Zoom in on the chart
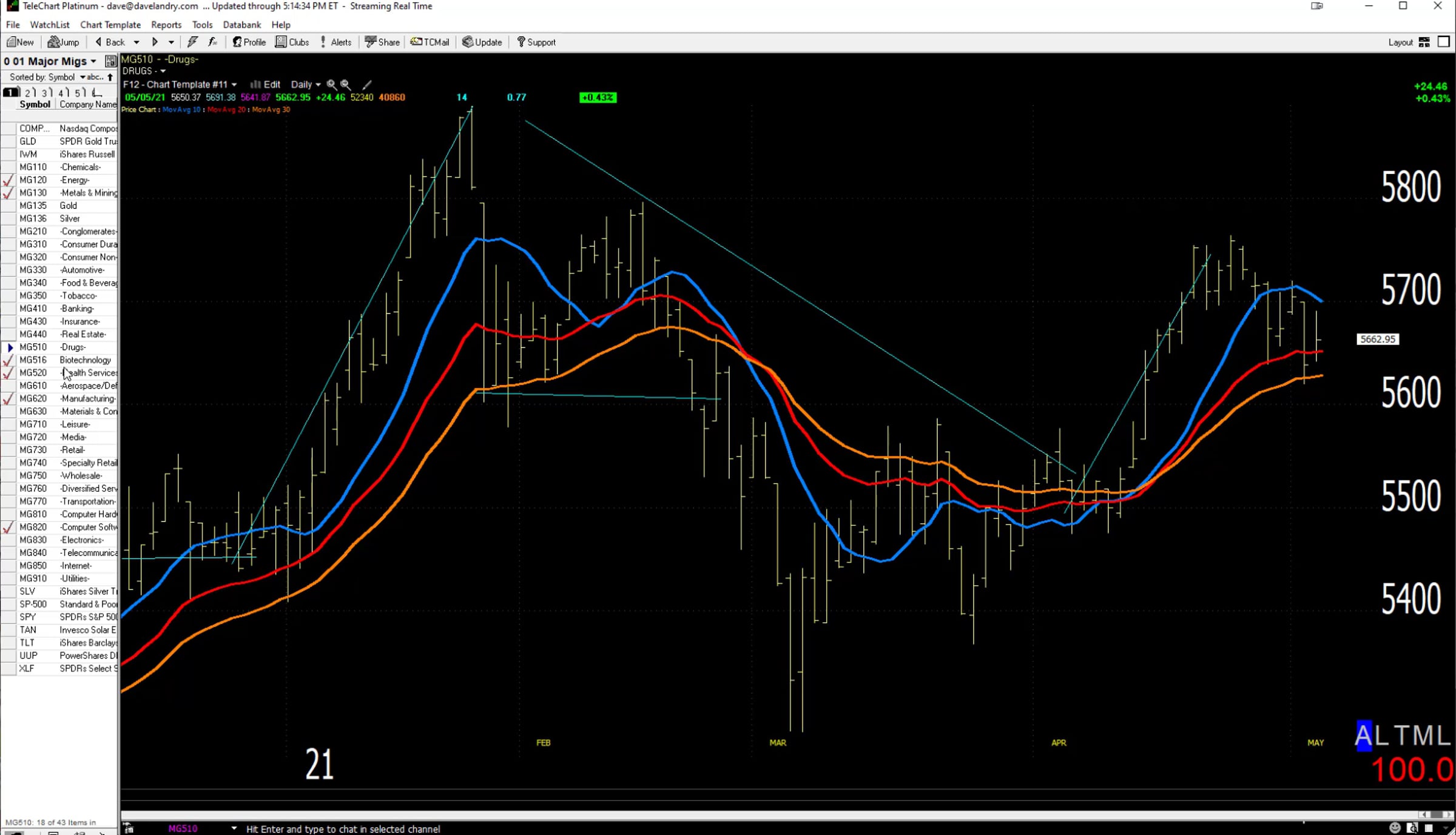Screen dimensions: 1456x835 (331, 84)
